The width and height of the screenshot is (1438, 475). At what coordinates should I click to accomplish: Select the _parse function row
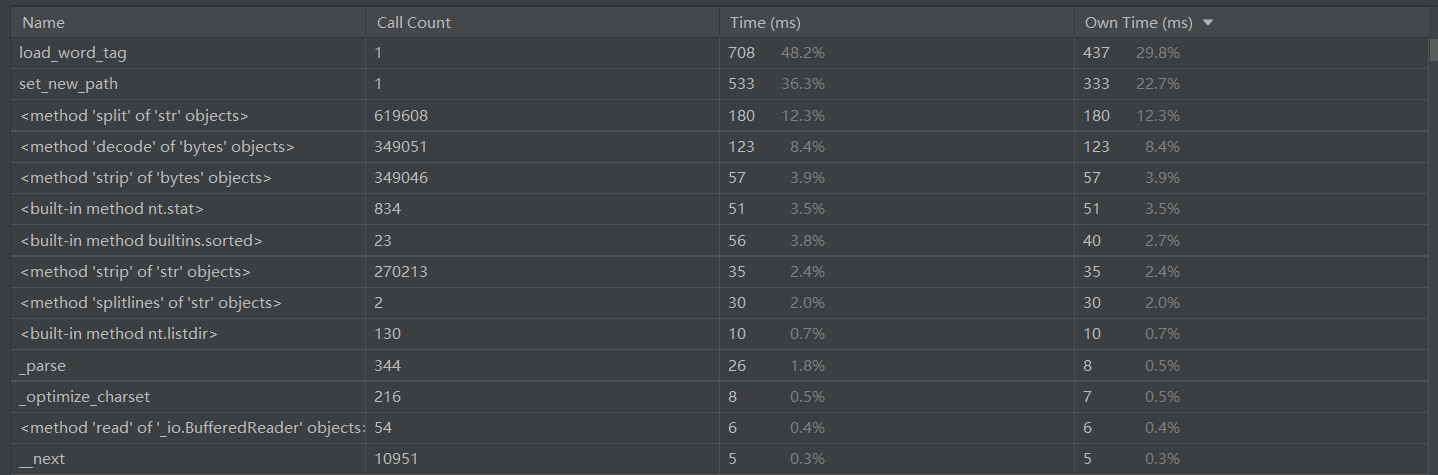(x=719, y=365)
